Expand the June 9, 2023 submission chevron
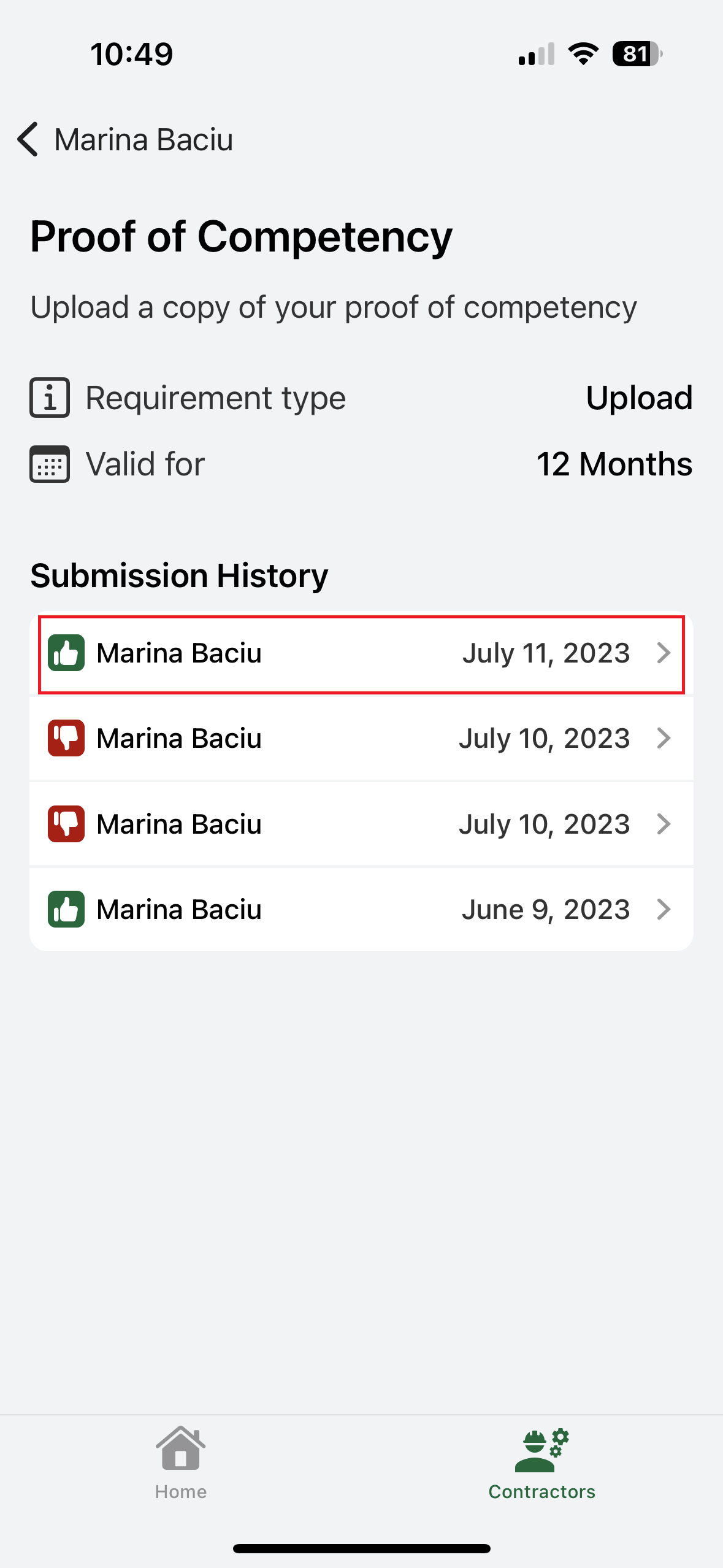This screenshot has width=723, height=1568. 663,909
